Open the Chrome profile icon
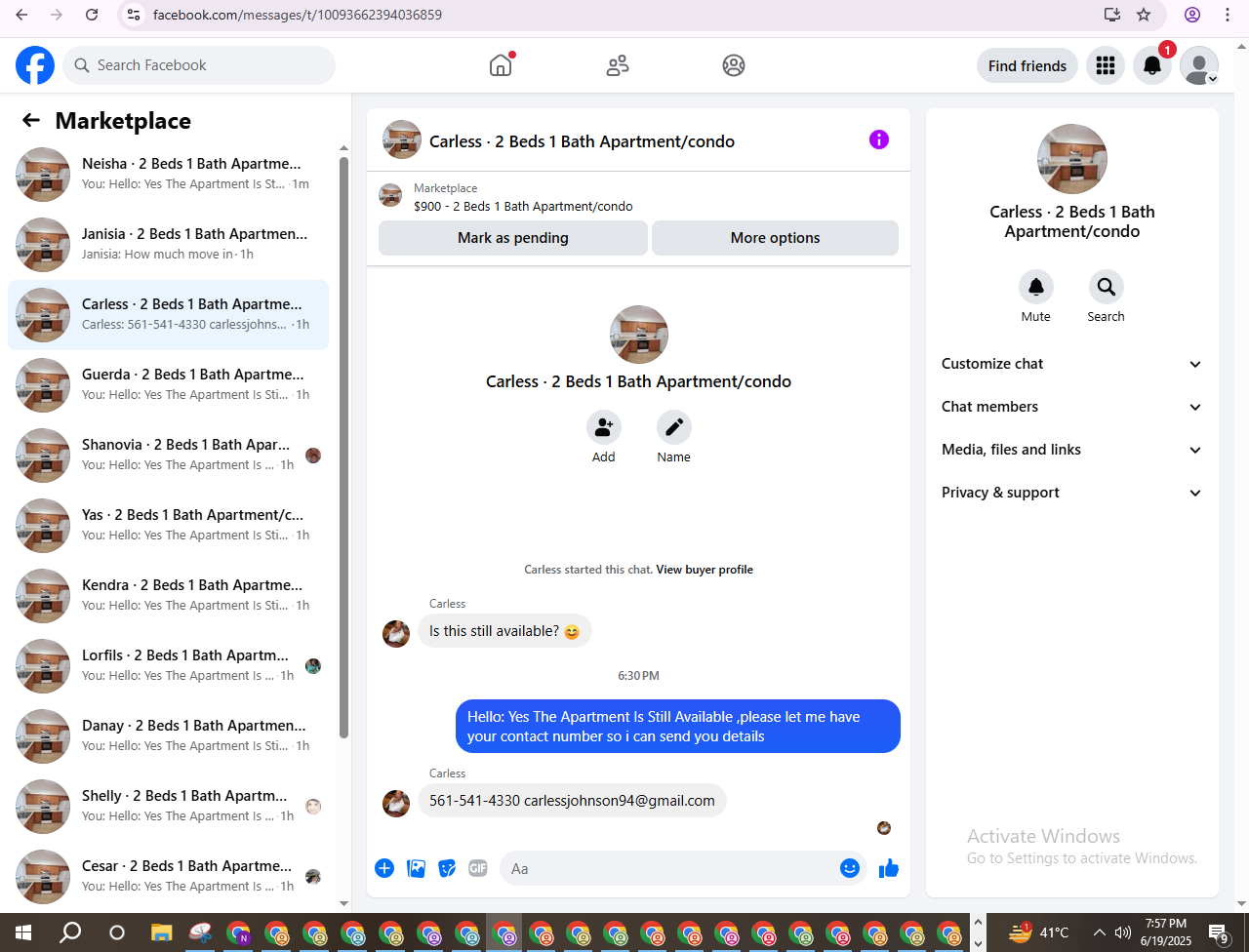 1192,15
